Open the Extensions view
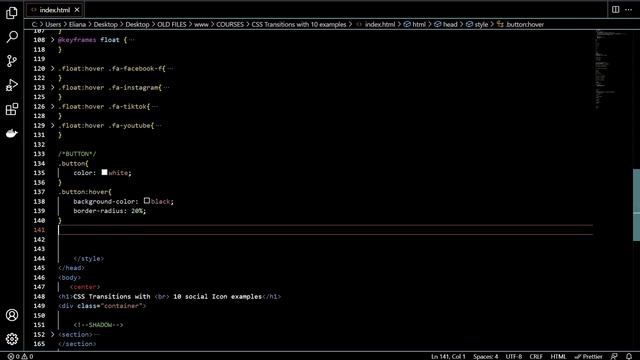Viewport: 640px width, 360px height. pos(12,109)
